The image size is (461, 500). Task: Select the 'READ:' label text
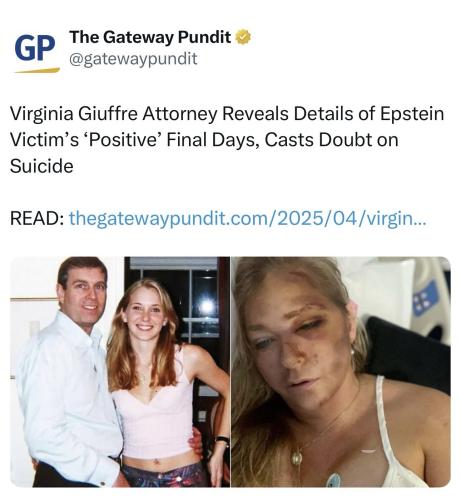(x=37, y=219)
